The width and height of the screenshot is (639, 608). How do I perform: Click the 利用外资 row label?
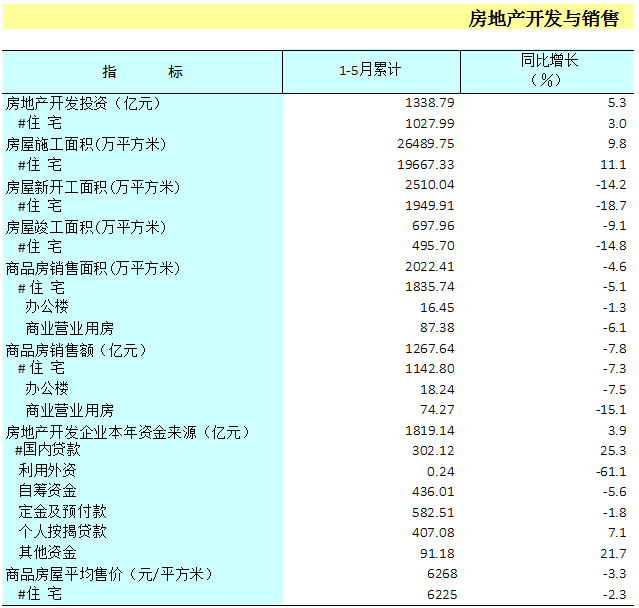tap(47, 471)
